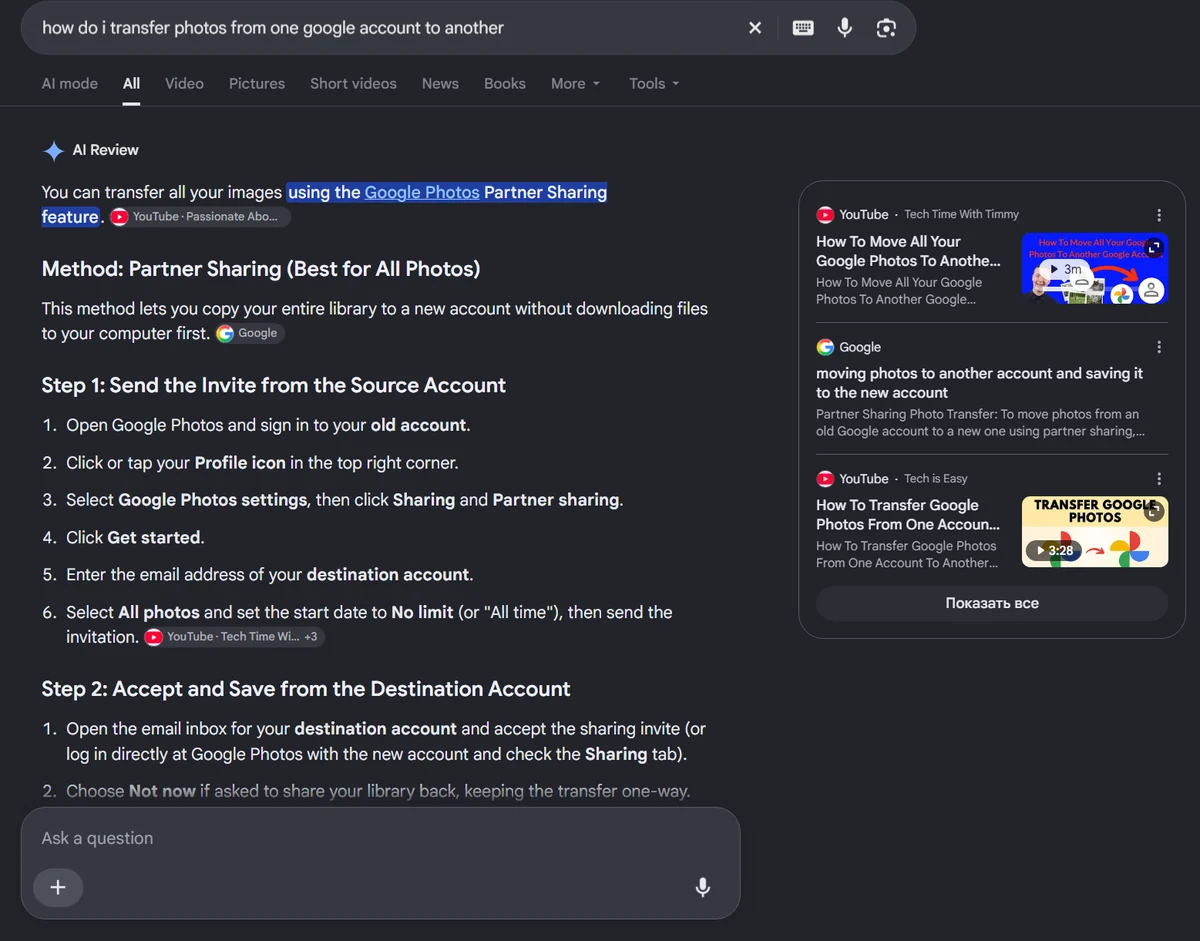Click the 'Method: Partner Sharing (Best for All Photos)' heading
The height and width of the screenshot is (941, 1200).
(x=261, y=269)
